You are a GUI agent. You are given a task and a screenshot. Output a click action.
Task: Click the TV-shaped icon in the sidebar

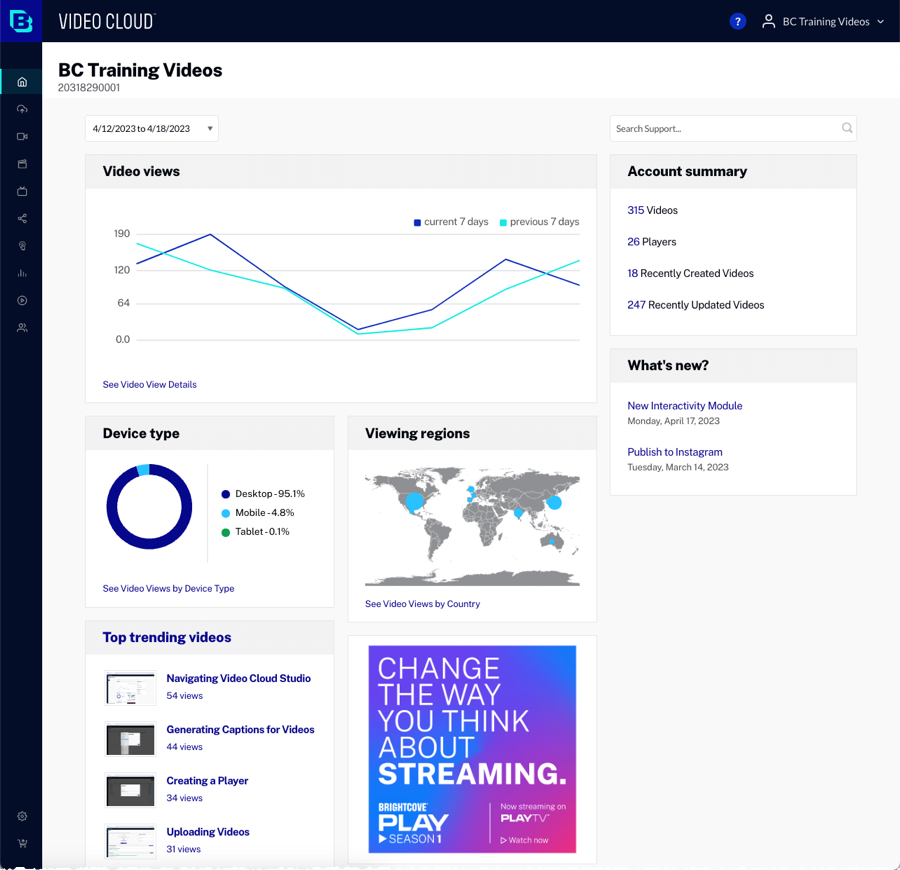coord(22,191)
